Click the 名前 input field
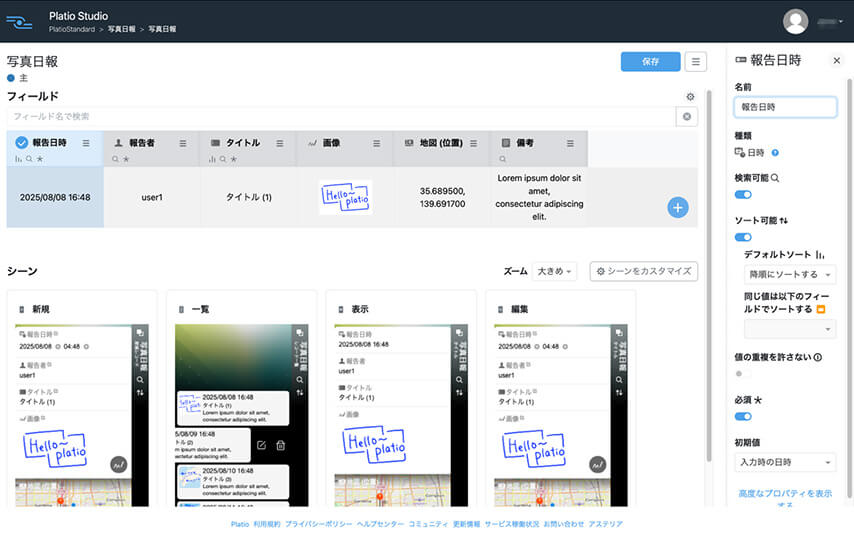Image resolution: width=854 pixels, height=534 pixels. 784,107
